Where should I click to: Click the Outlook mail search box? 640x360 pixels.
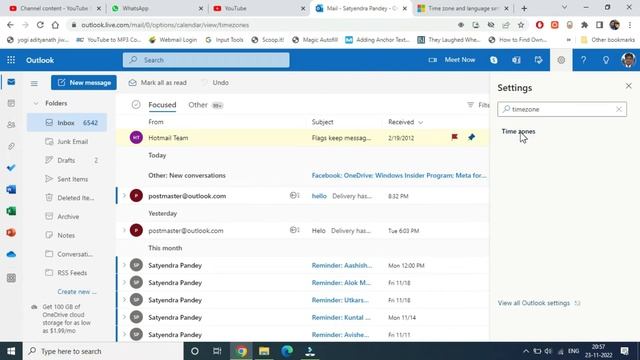click(206, 60)
